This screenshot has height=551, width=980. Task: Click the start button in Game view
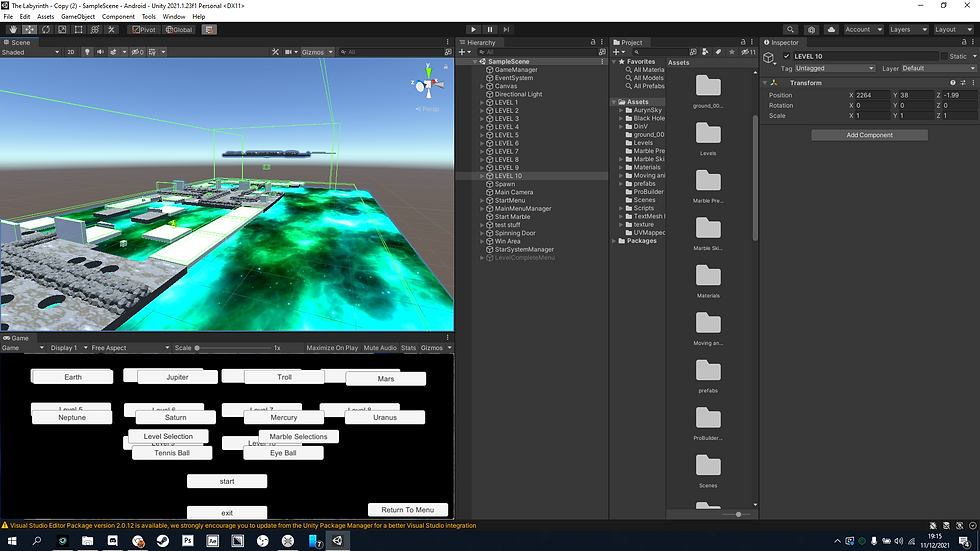(x=227, y=481)
